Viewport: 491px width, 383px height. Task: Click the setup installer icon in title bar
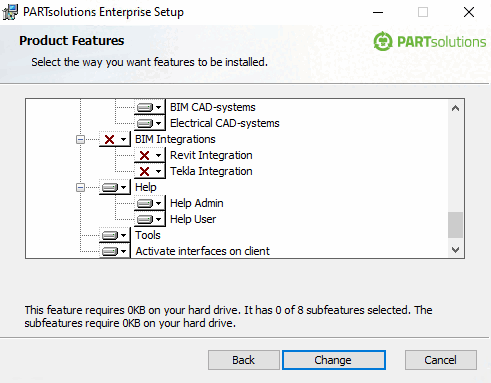point(10,12)
